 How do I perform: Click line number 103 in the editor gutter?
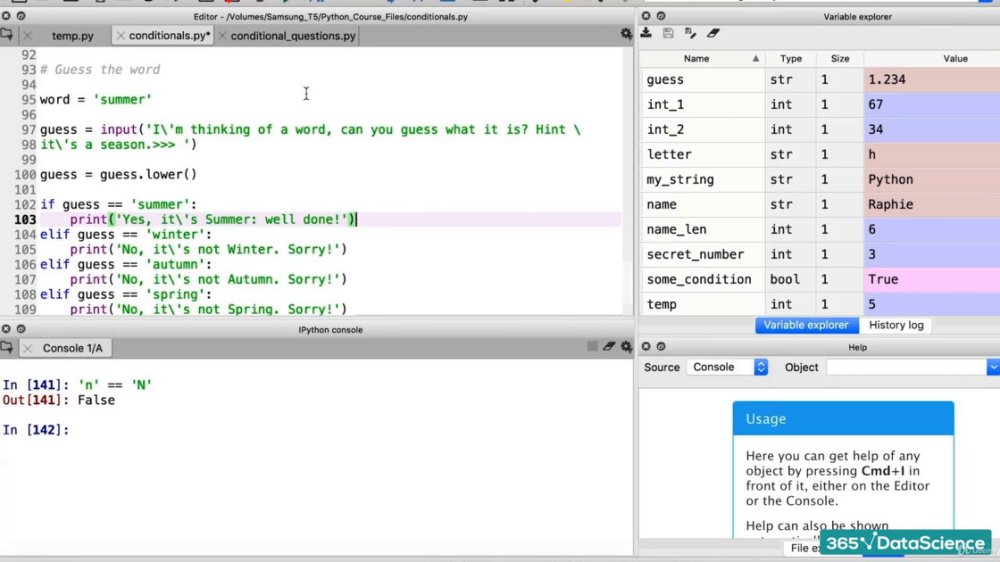(25, 219)
